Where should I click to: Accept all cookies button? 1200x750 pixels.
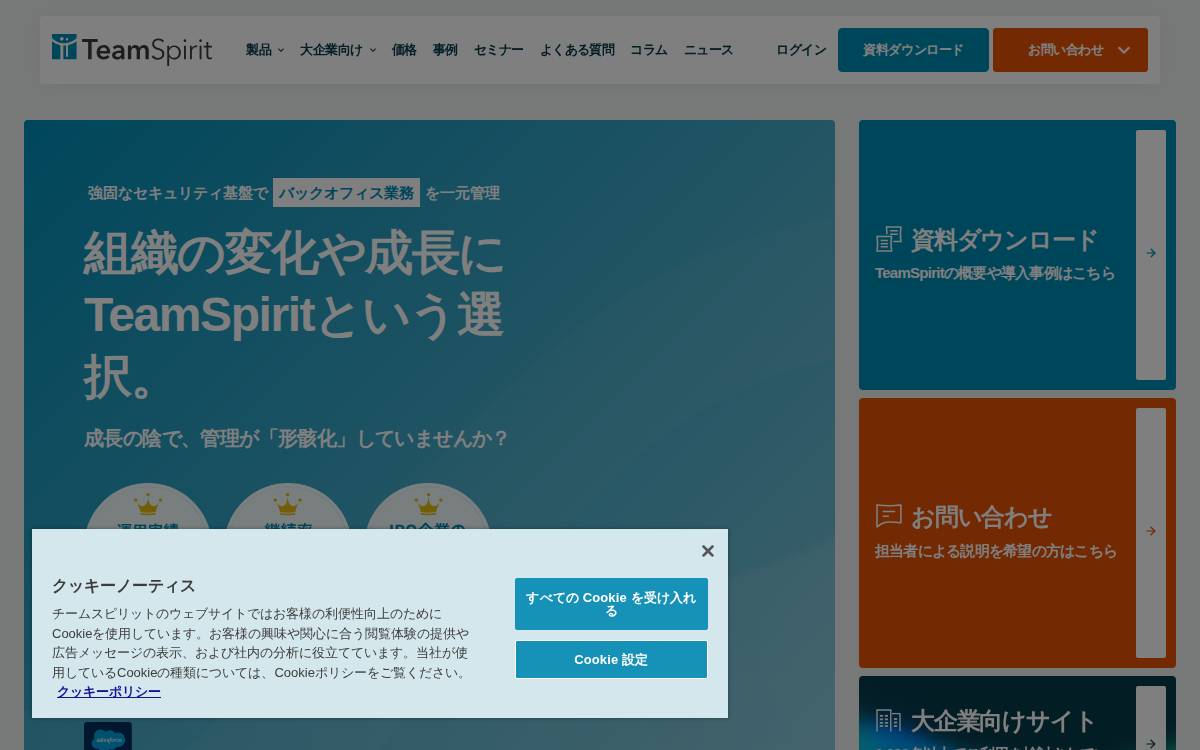pos(611,604)
